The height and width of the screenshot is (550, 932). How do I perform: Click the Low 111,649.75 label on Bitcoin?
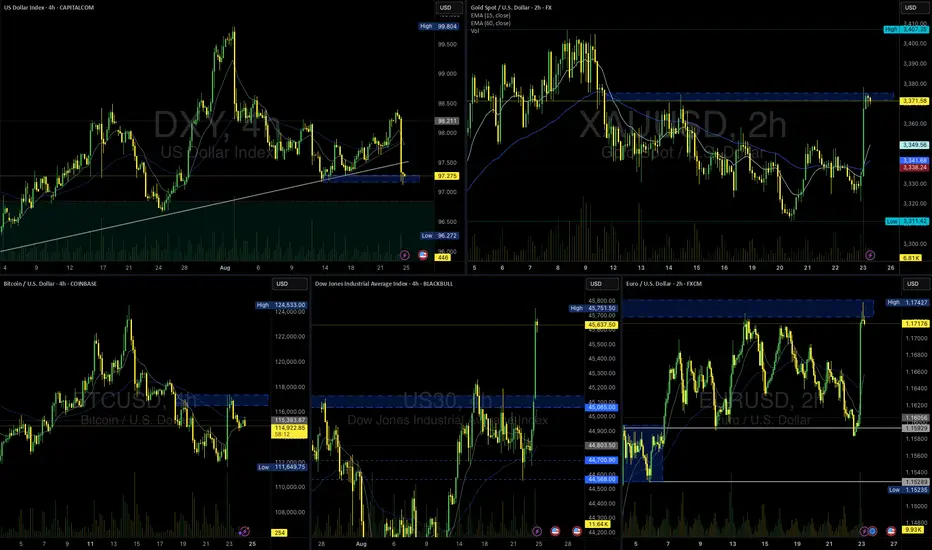click(x=282, y=467)
